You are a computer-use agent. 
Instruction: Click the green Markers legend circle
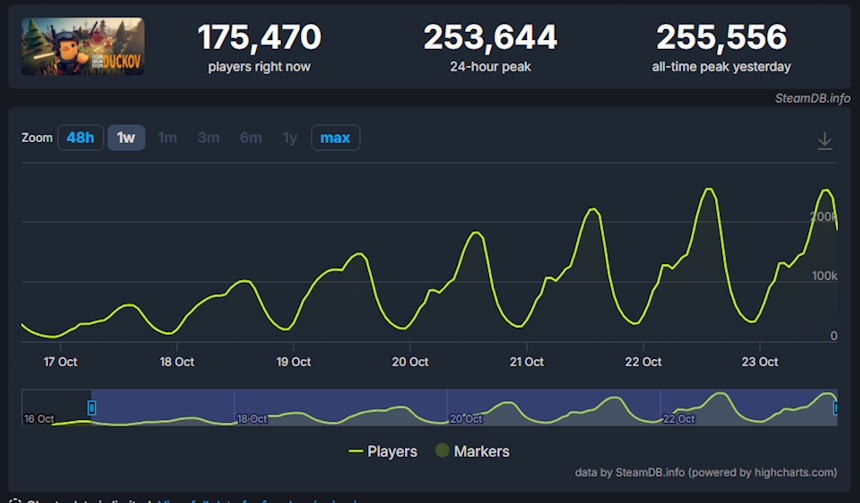point(441,451)
